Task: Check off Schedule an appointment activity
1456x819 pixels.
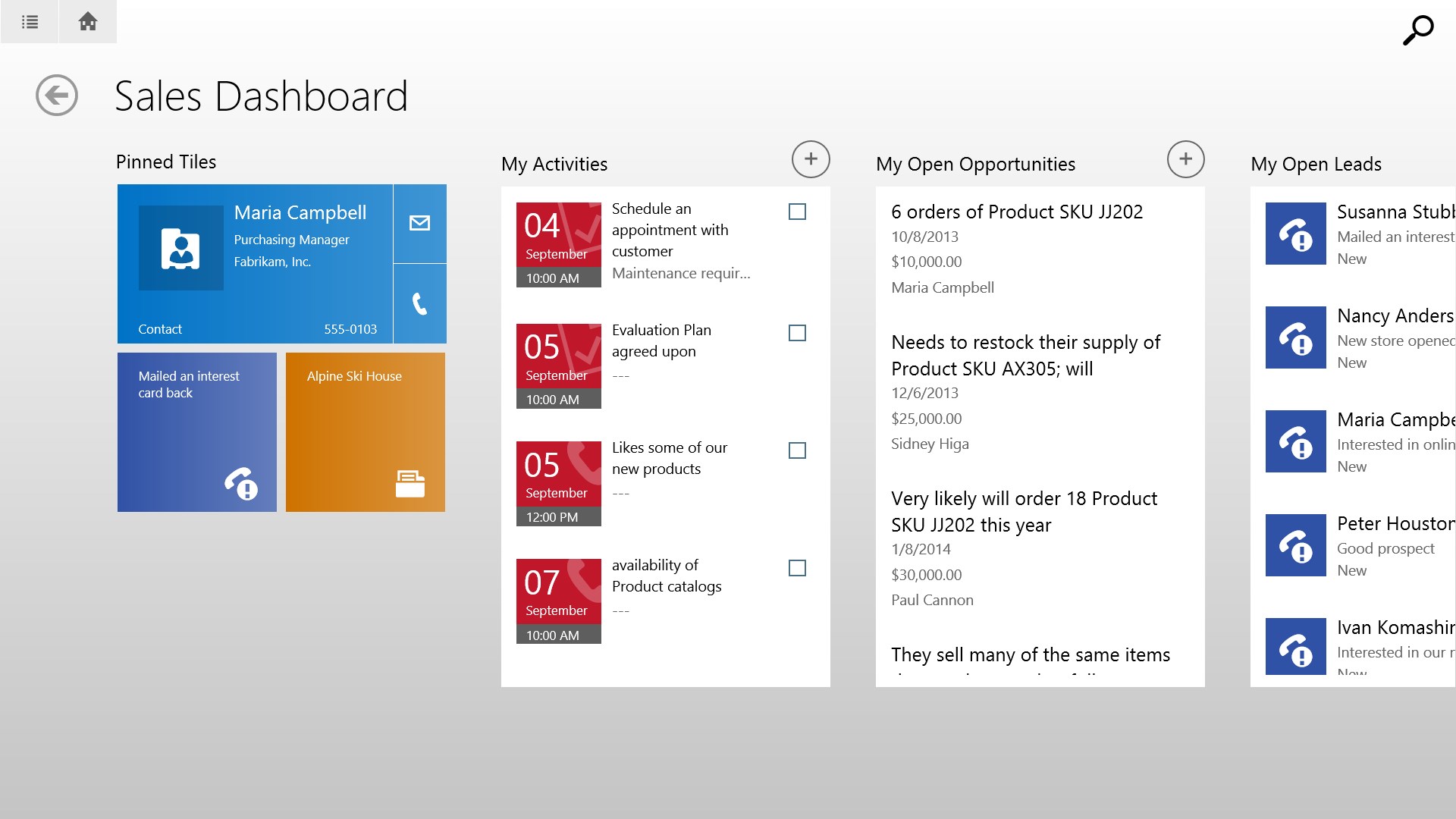Action: [x=797, y=212]
